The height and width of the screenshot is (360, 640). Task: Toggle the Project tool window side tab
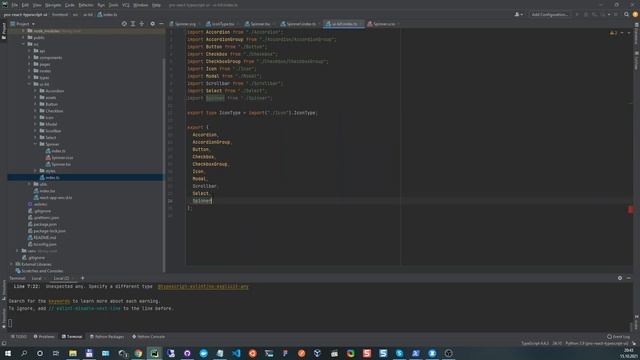pos(4,31)
